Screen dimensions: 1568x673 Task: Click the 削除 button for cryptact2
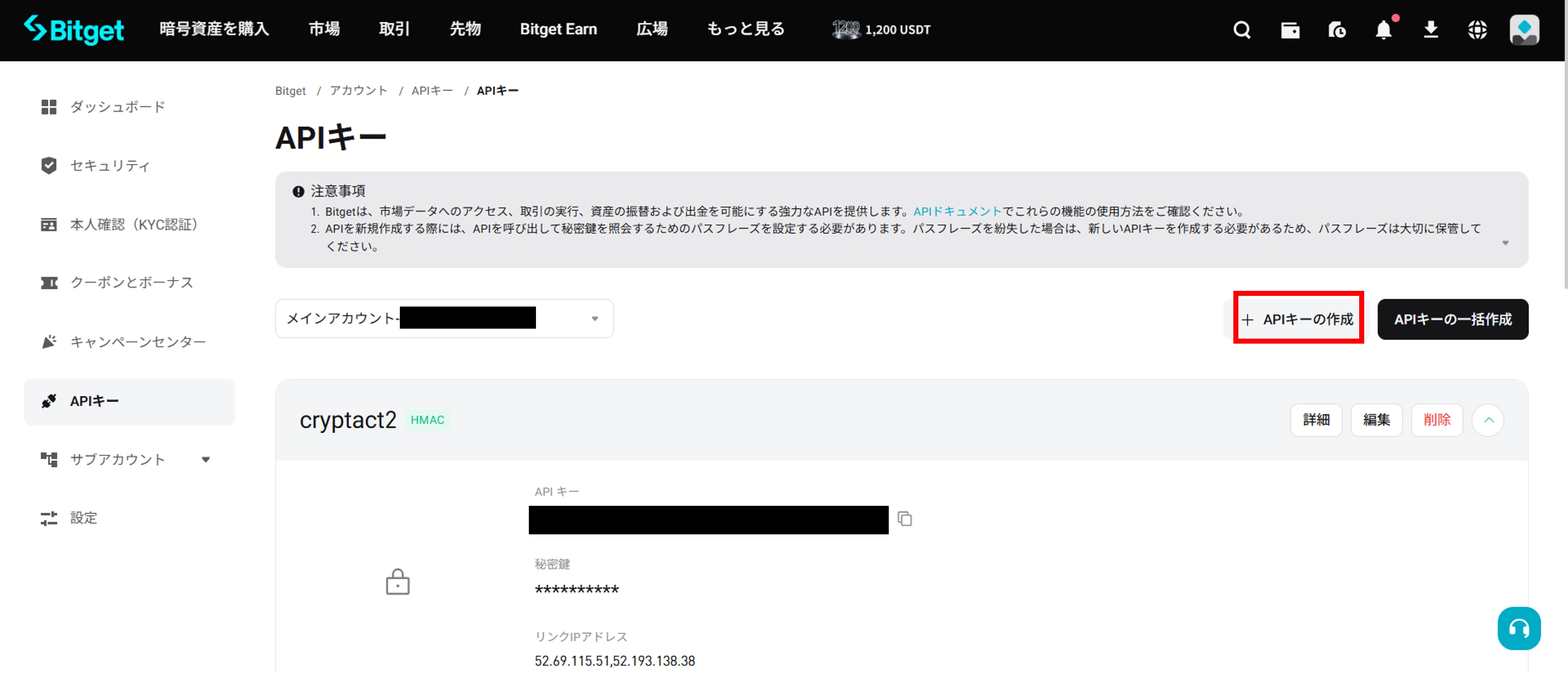[x=1437, y=420]
